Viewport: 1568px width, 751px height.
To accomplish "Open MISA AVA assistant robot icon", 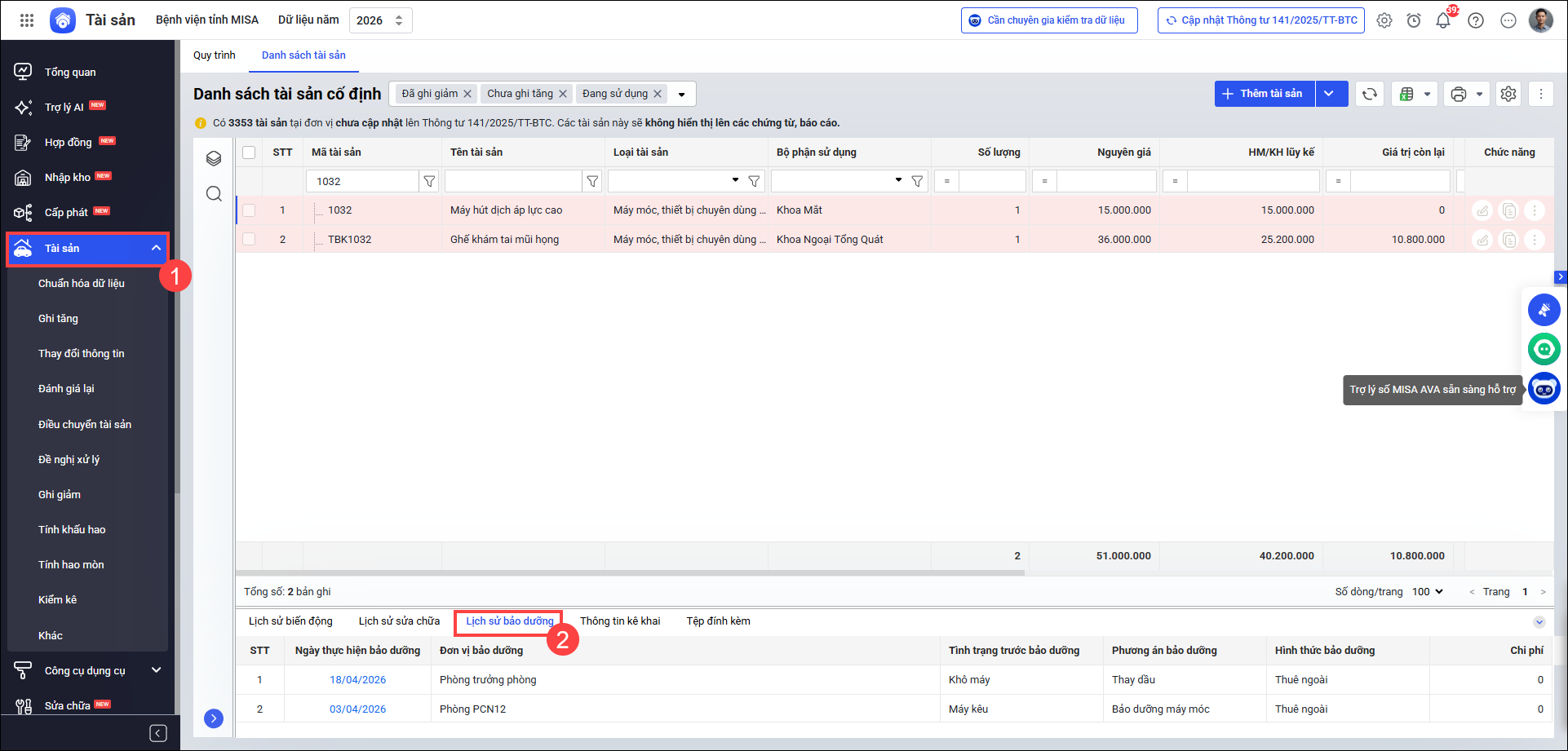I will pyautogui.click(x=1544, y=389).
